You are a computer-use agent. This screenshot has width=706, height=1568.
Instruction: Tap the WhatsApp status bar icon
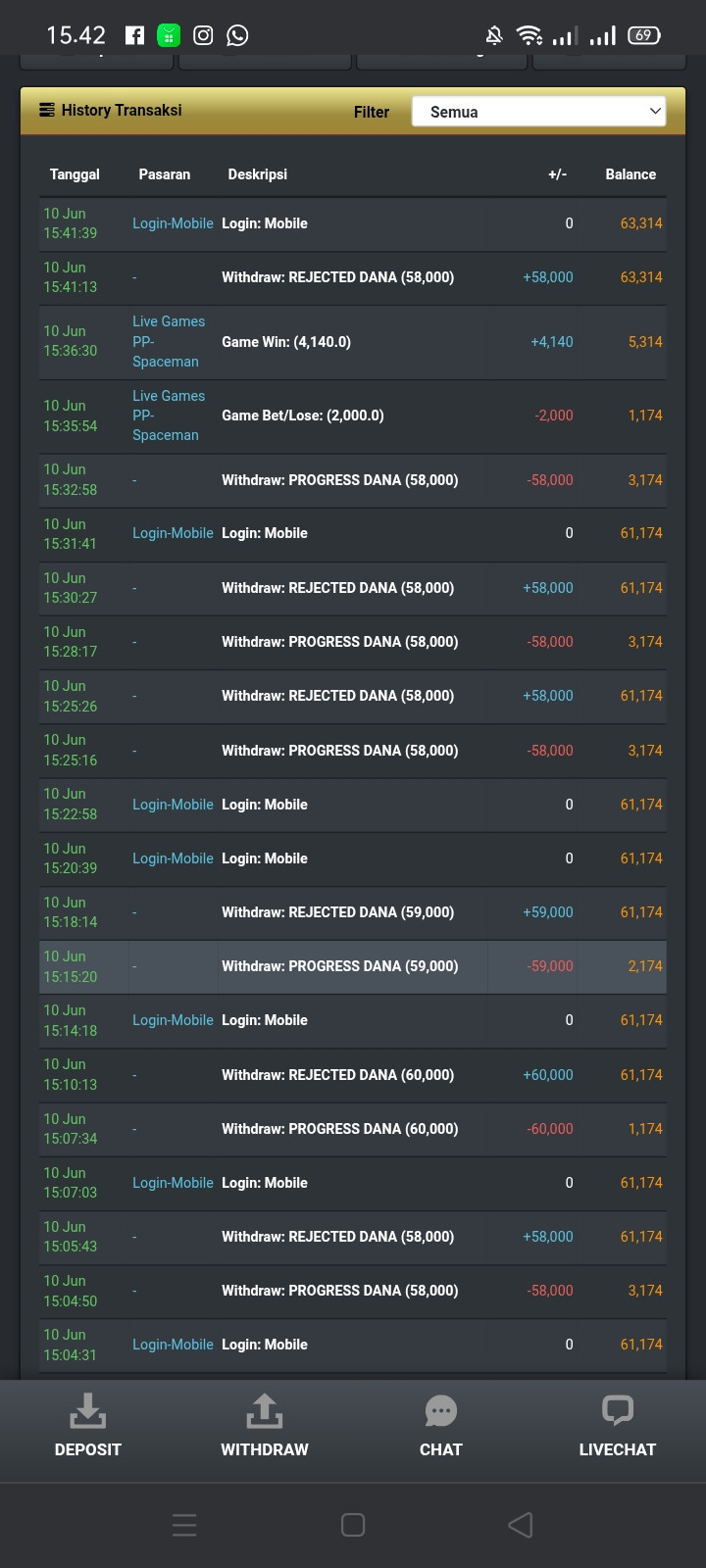237,35
